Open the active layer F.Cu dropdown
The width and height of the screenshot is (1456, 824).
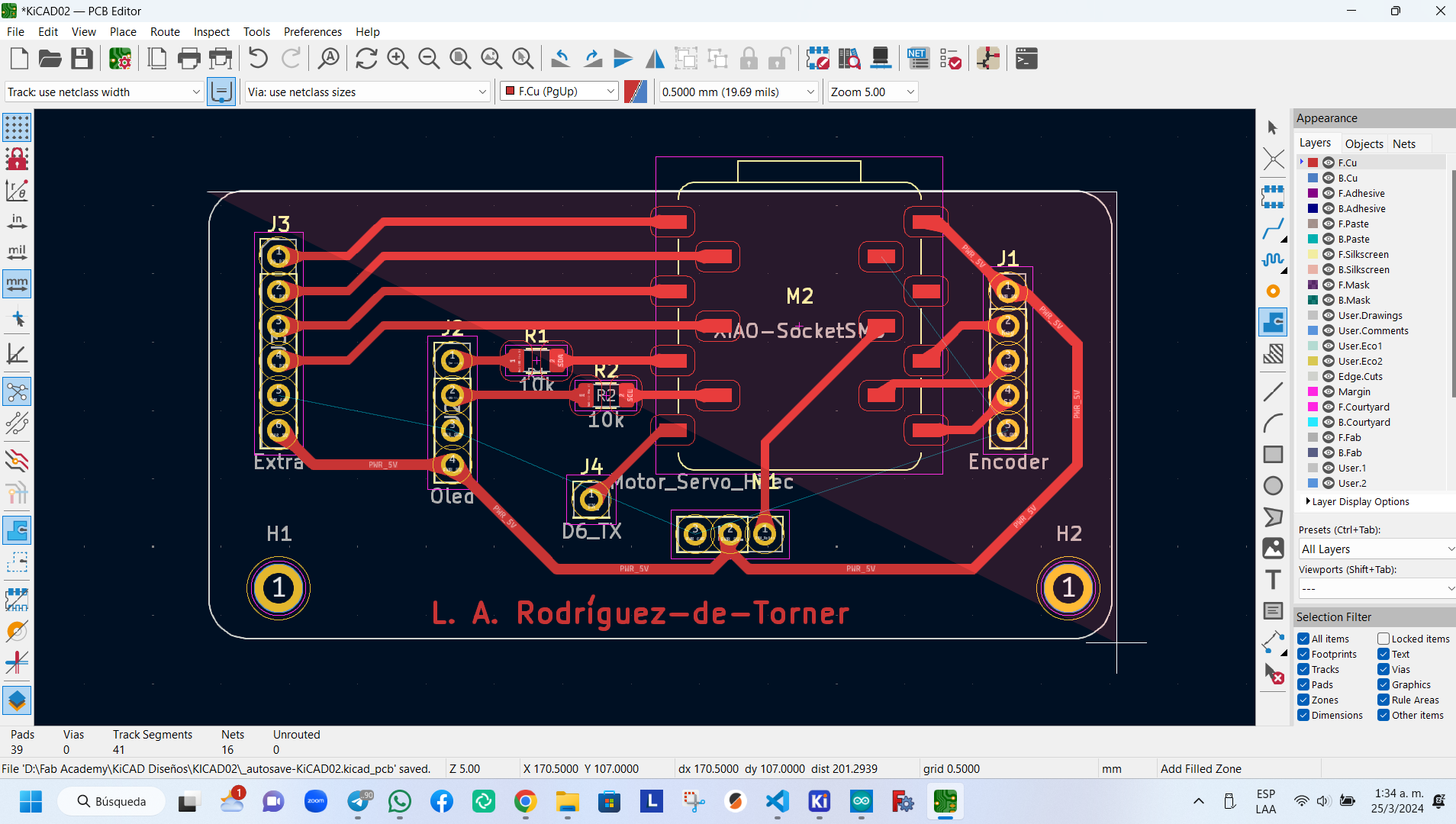(559, 92)
